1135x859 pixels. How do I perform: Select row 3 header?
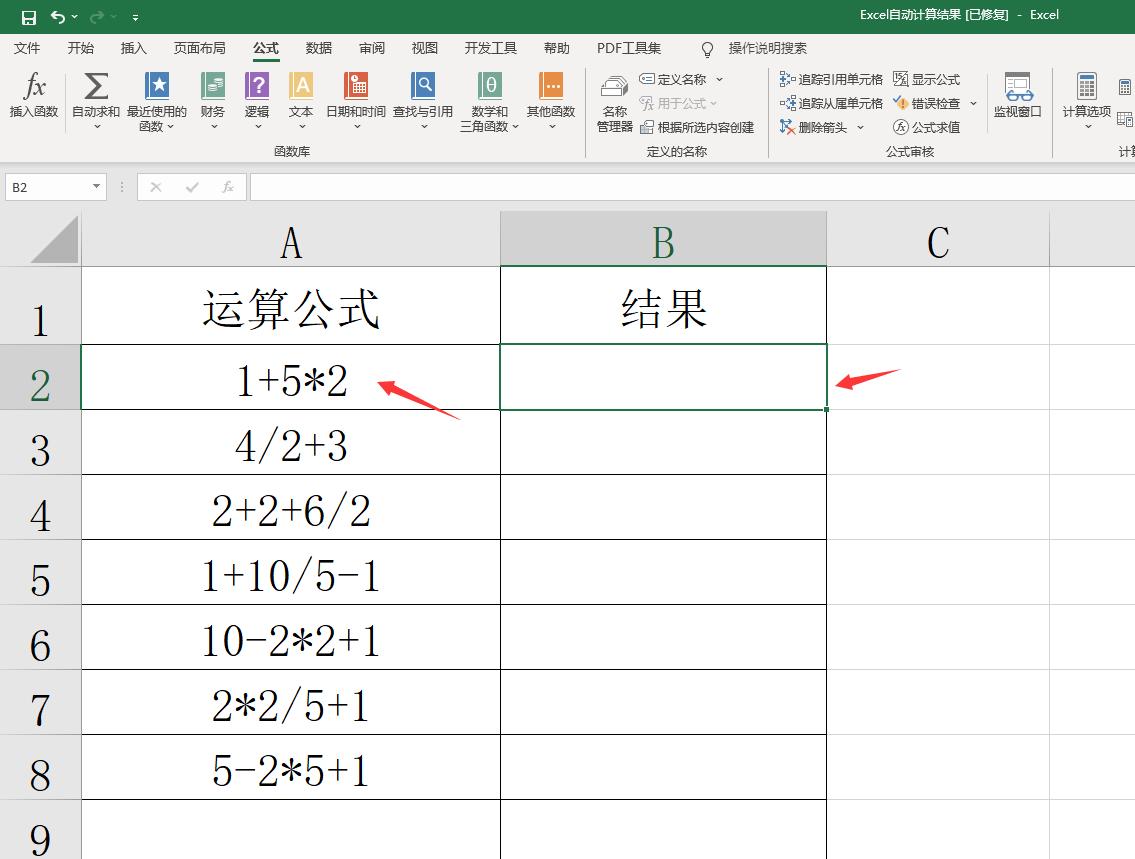[x=41, y=443]
